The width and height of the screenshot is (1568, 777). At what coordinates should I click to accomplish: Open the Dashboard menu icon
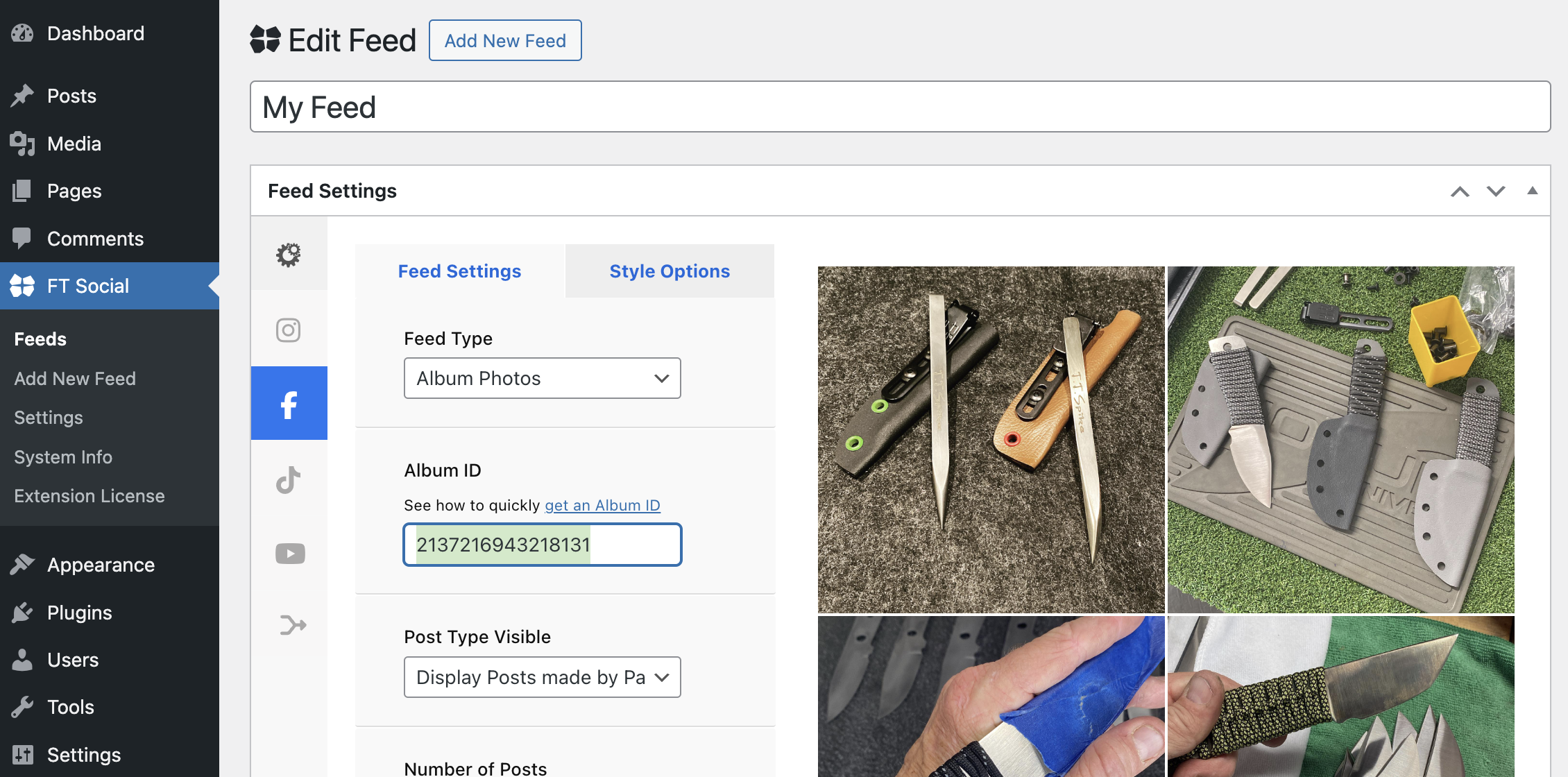(x=22, y=33)
